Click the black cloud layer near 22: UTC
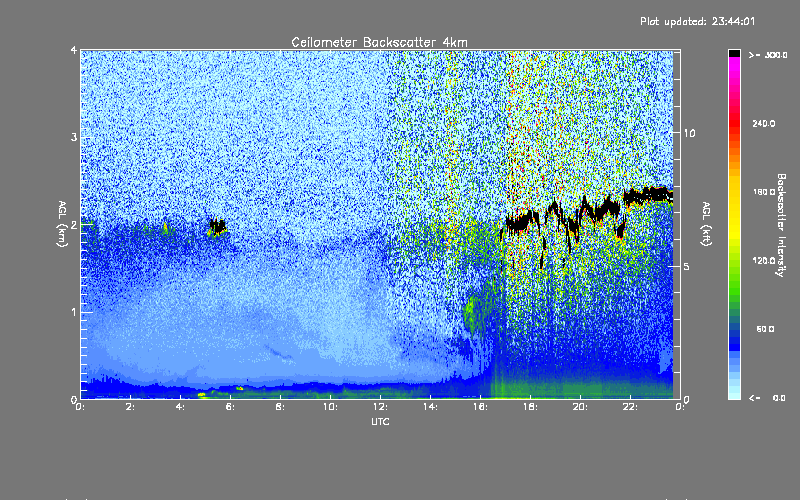This screenshot has height=500, width=800. tap(648, 196)
